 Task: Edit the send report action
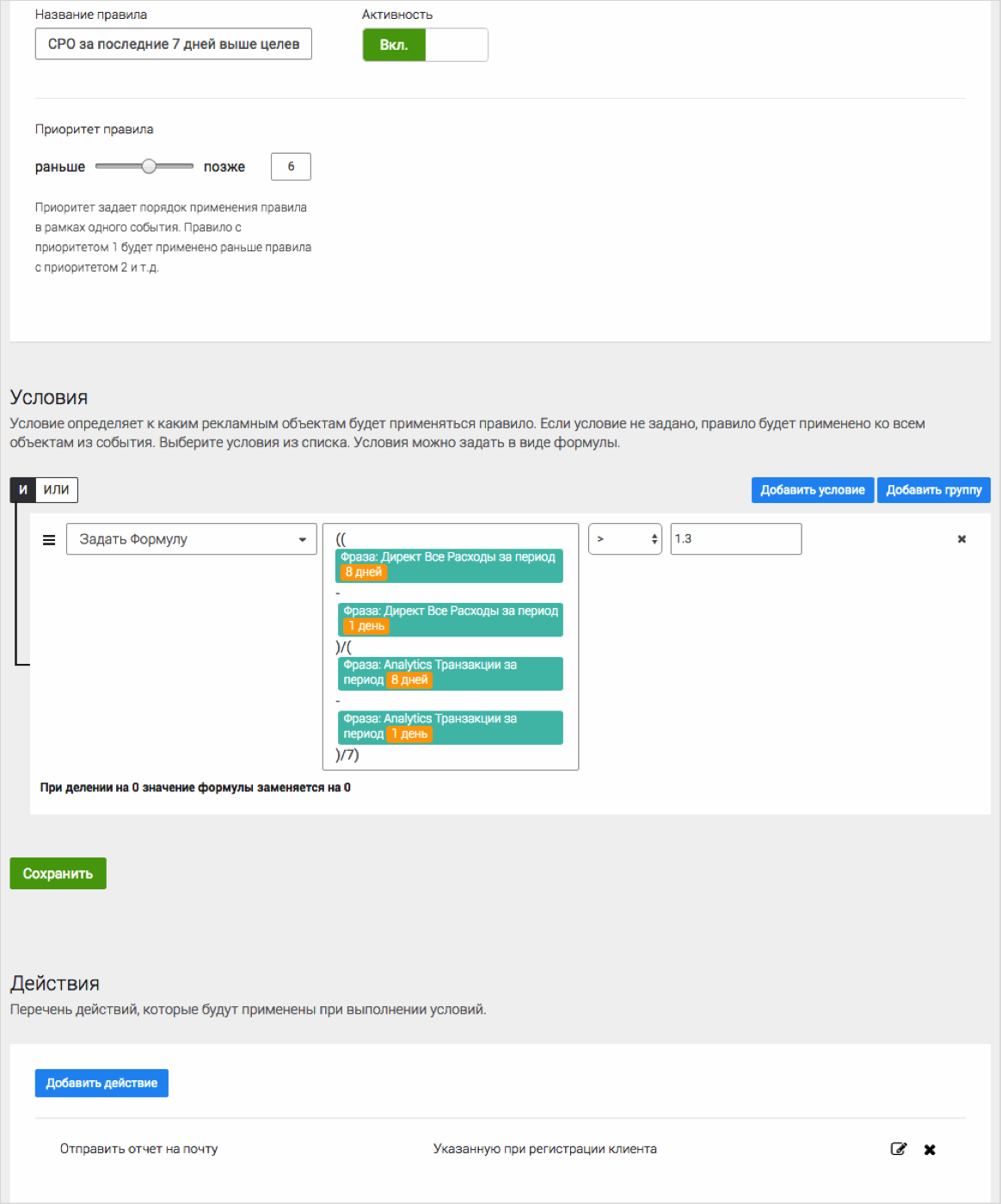pos(899,1149)
